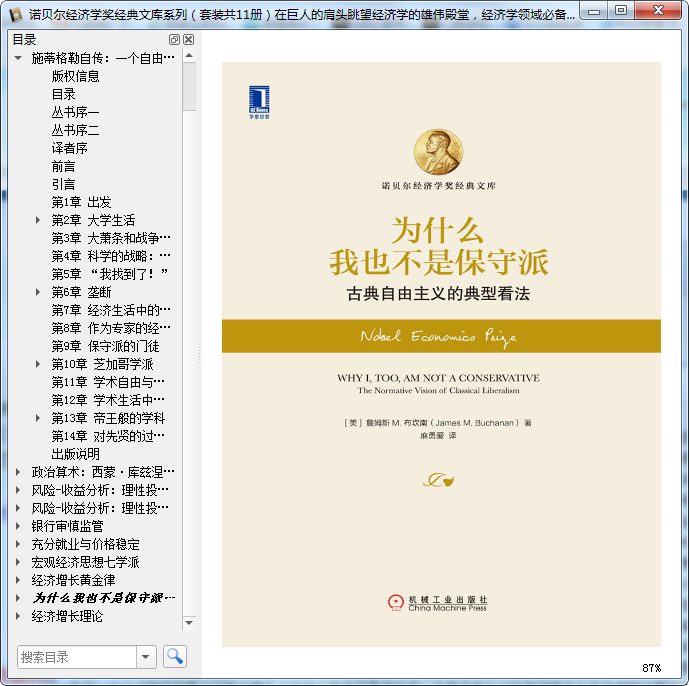The height and width of the screenshot is (686, 689).
Task: Expand the 经济增长理论 node
Action: (18, 616)
